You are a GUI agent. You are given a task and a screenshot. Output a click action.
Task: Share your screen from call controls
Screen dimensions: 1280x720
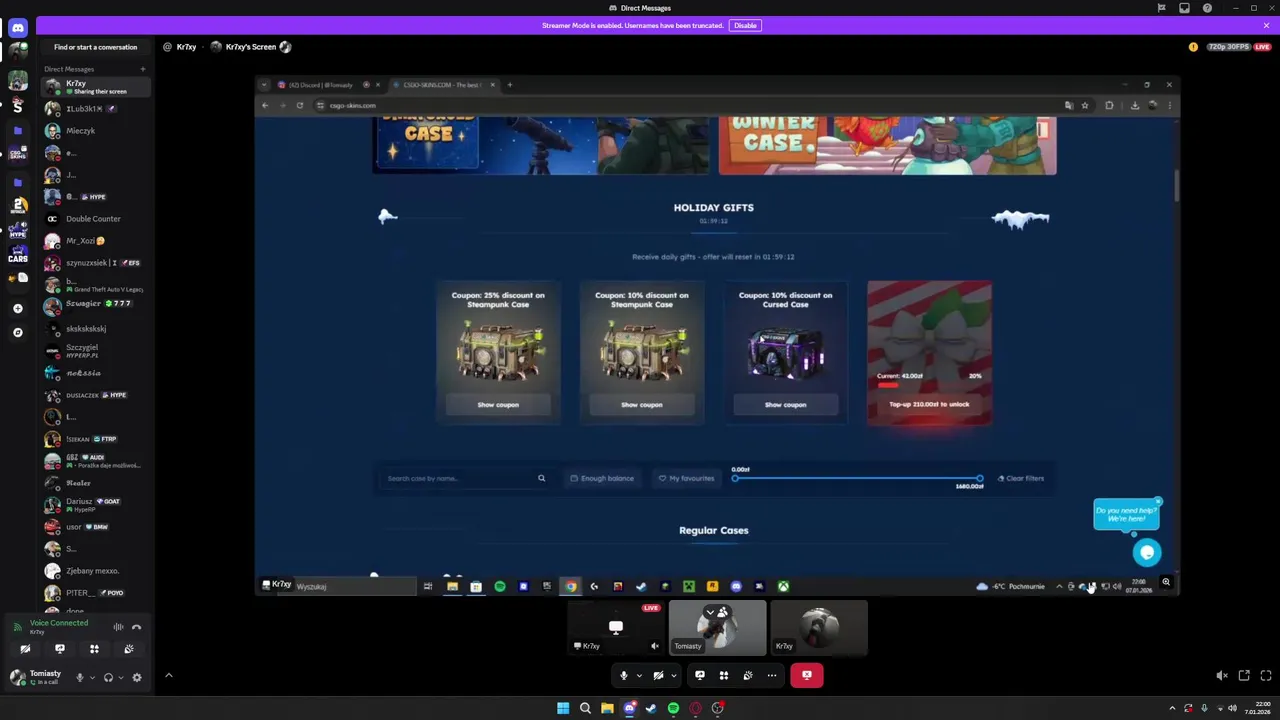(x=700, y=675)
